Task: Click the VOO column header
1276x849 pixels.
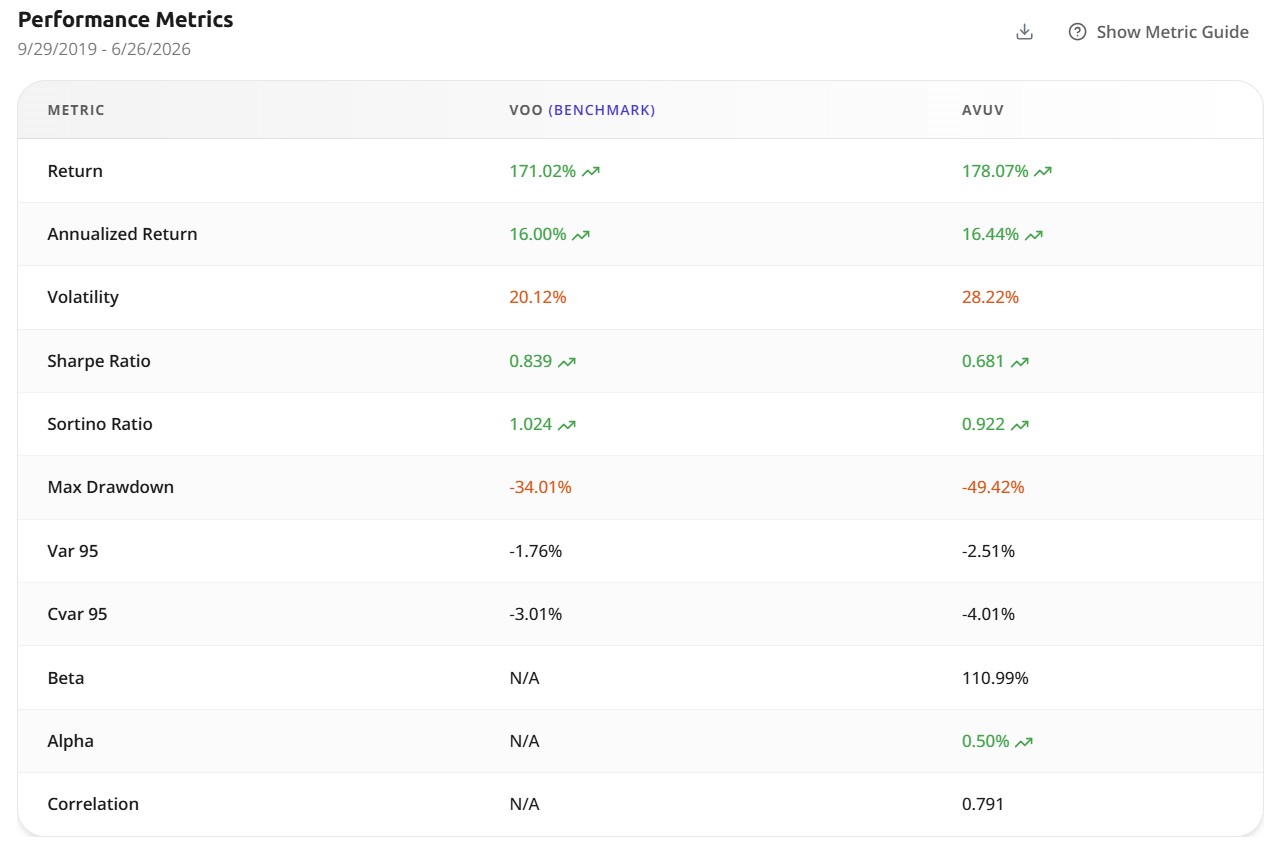Action: pos(526,110)
